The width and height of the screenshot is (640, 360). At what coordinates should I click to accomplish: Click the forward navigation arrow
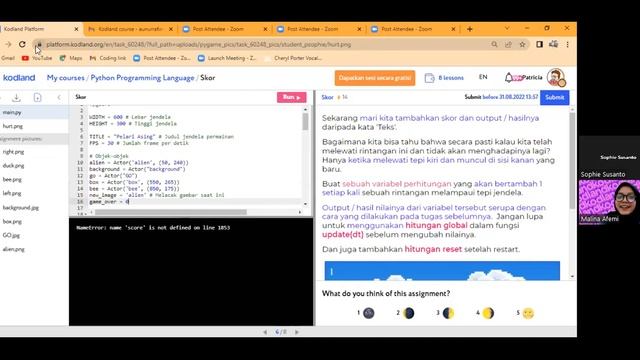[x=8, y=44]
